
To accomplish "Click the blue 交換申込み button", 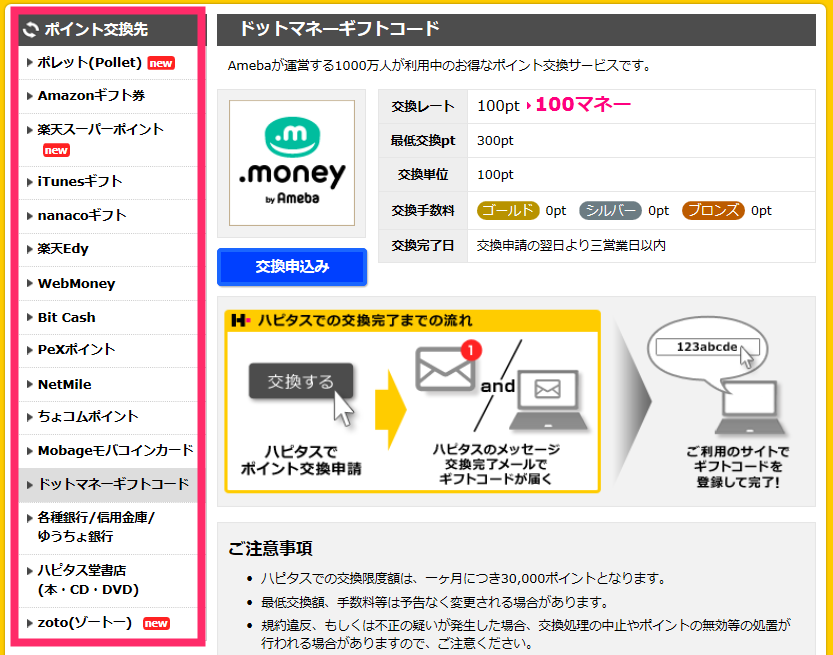I will pos(292,267).
